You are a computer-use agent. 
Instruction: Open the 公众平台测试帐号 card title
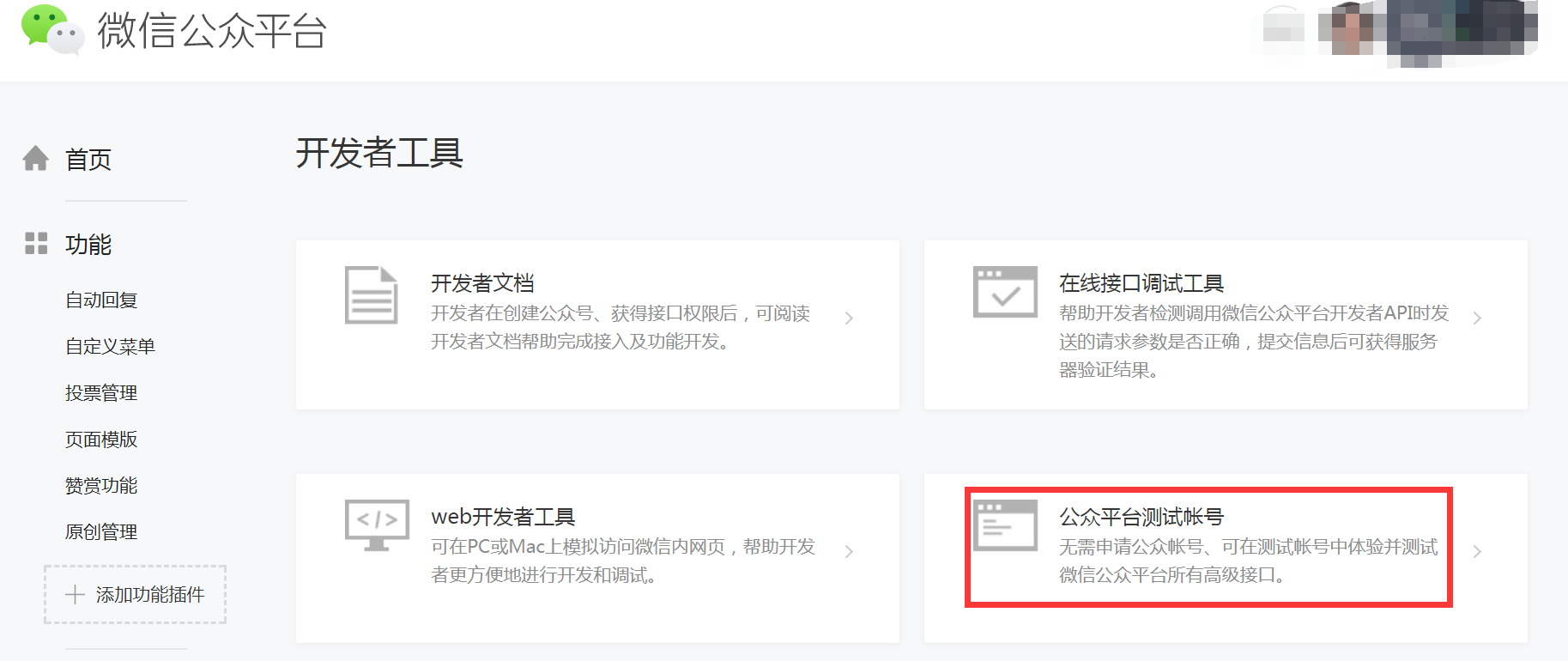1141,517
